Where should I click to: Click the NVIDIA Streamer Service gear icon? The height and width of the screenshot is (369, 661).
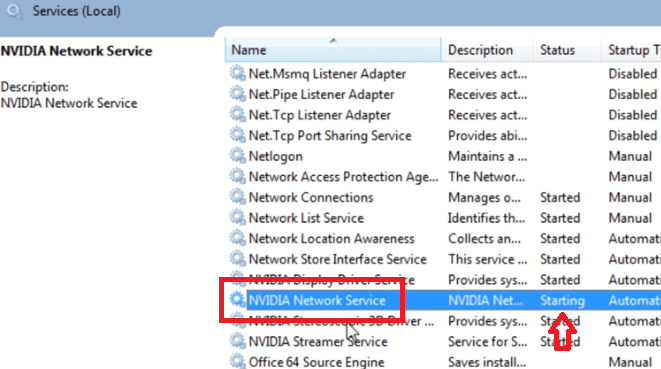[x=237, y=342]
